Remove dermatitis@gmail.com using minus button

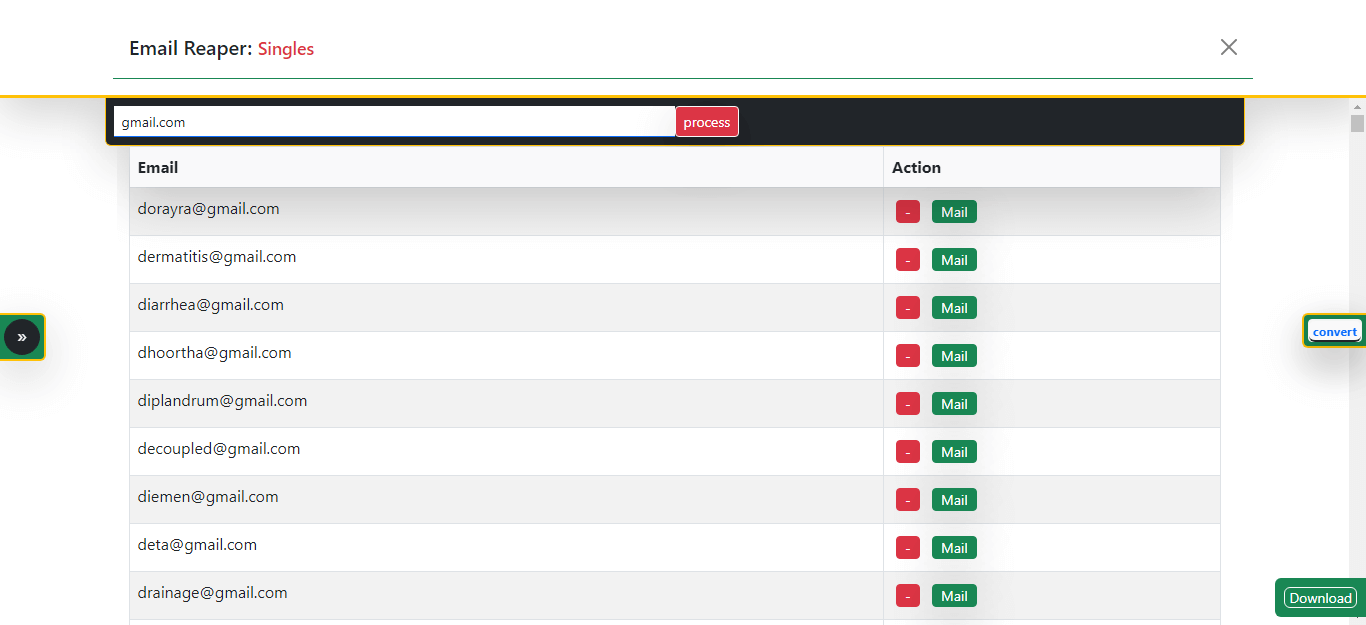[x=907, y=260]
